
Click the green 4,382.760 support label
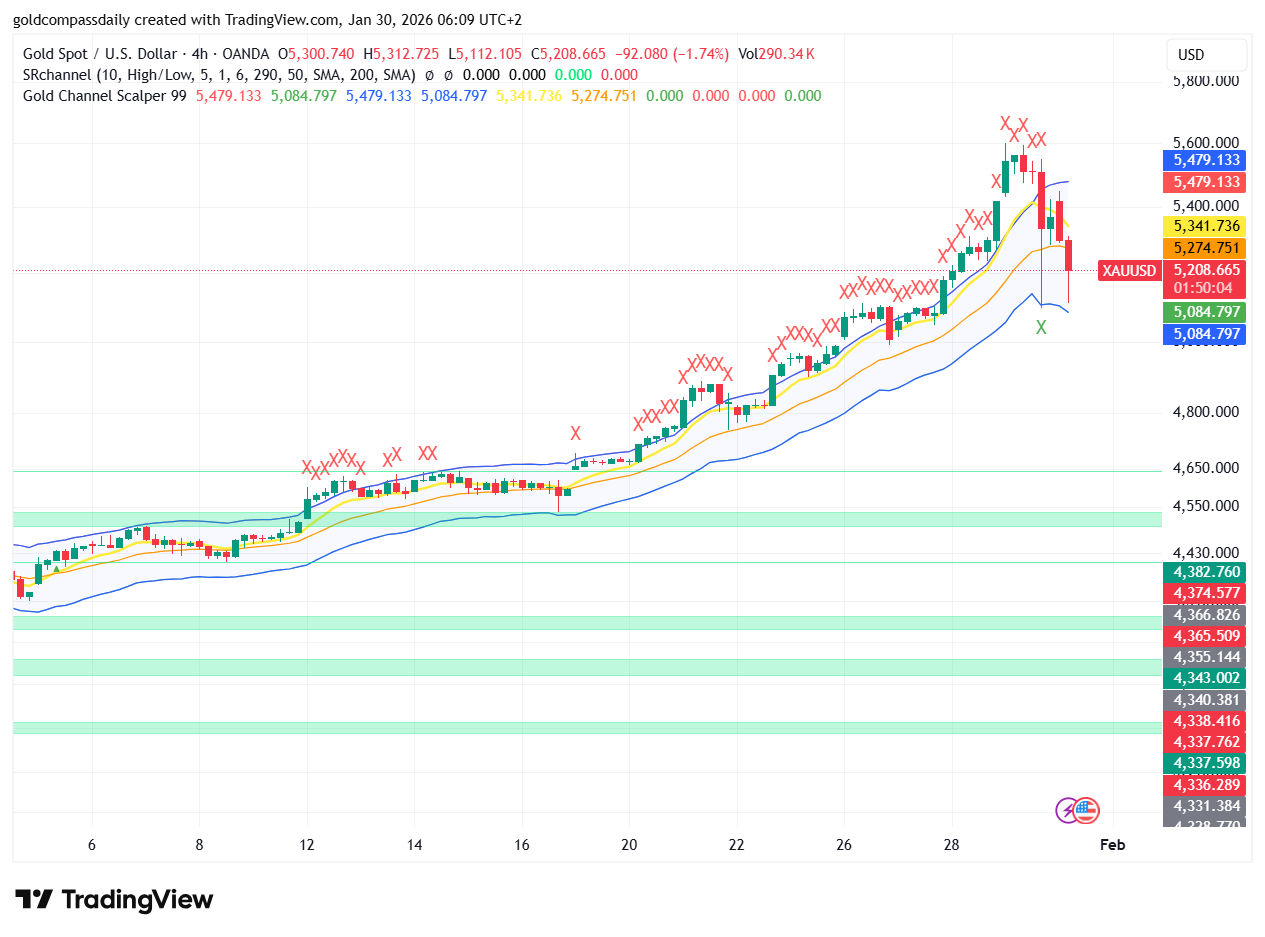pyautogui.click(x=1203, y=572)
